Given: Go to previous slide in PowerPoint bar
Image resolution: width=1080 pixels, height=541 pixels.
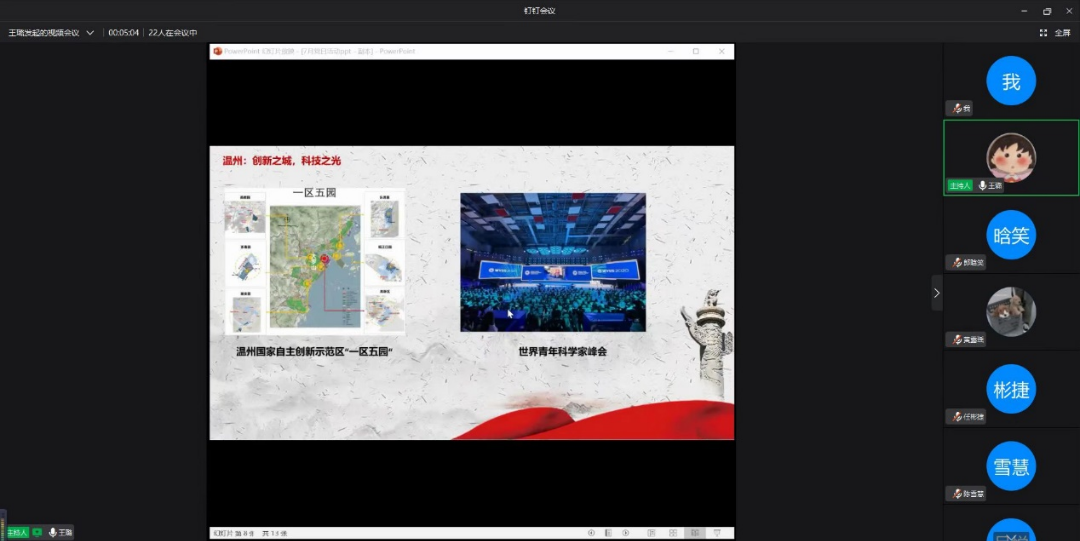Looking at the screenshot, I should click(591, 533).
